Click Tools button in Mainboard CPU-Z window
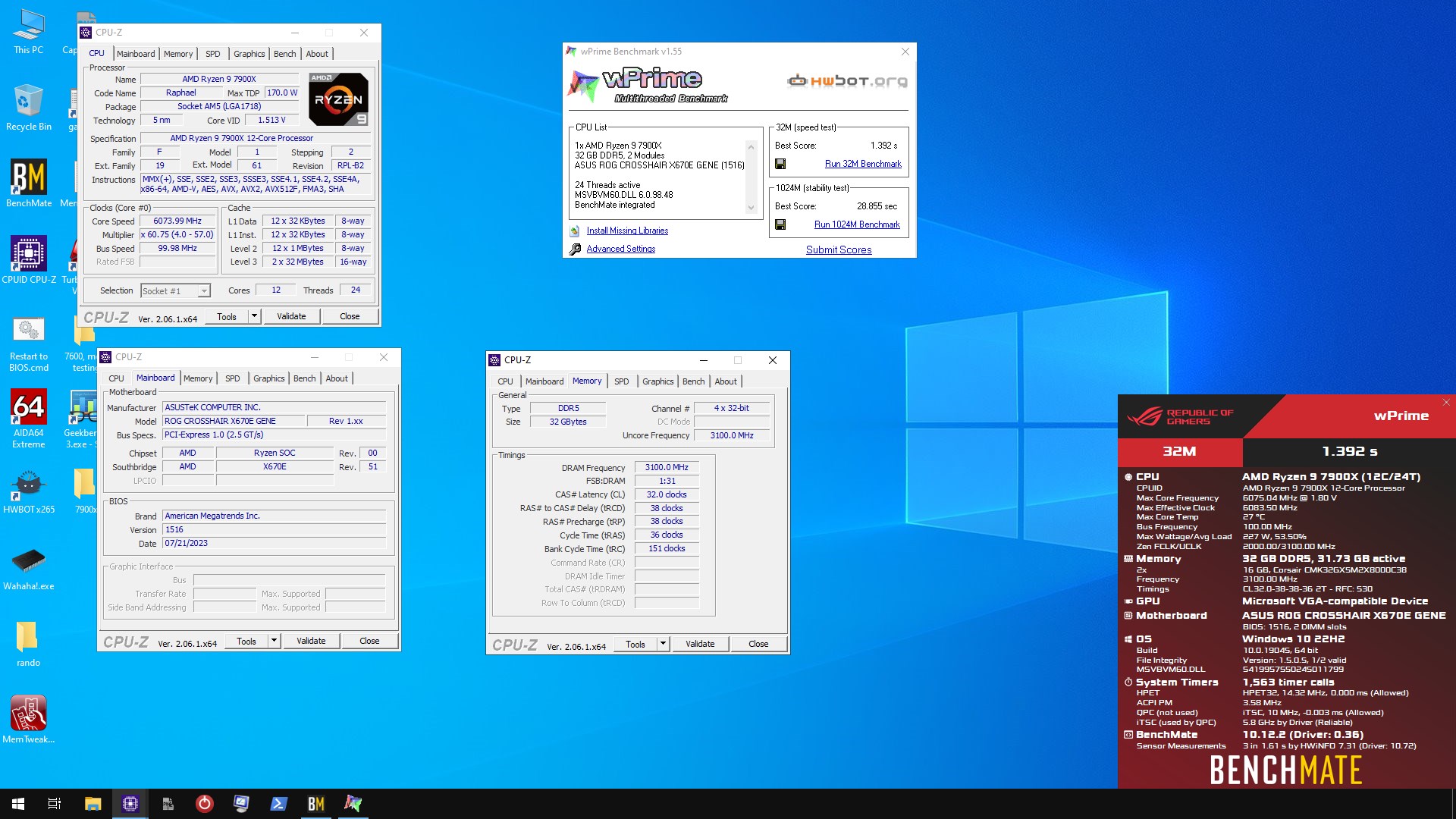Viewport: 1456px width, 819px height. coord(246,641)
